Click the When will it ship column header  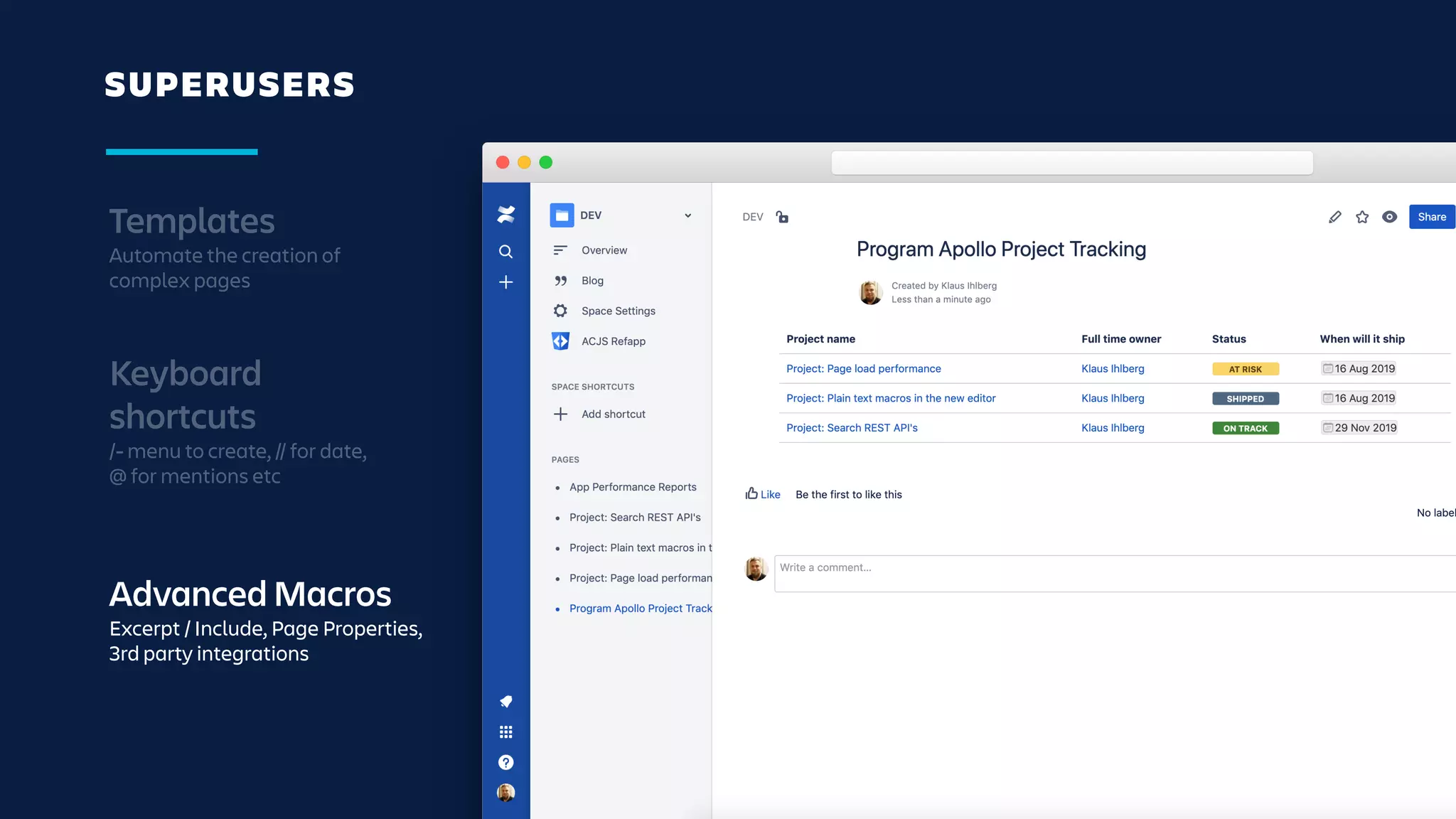point(1362,339)
